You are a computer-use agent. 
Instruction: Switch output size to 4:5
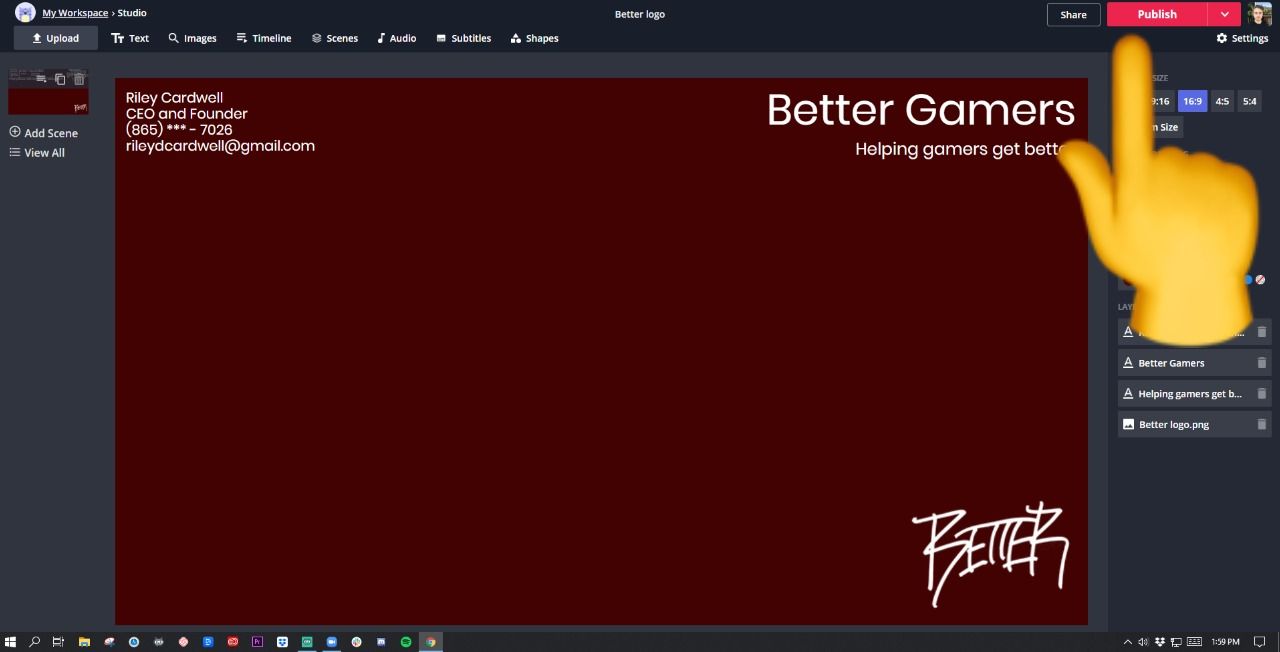click(1222, 101)
